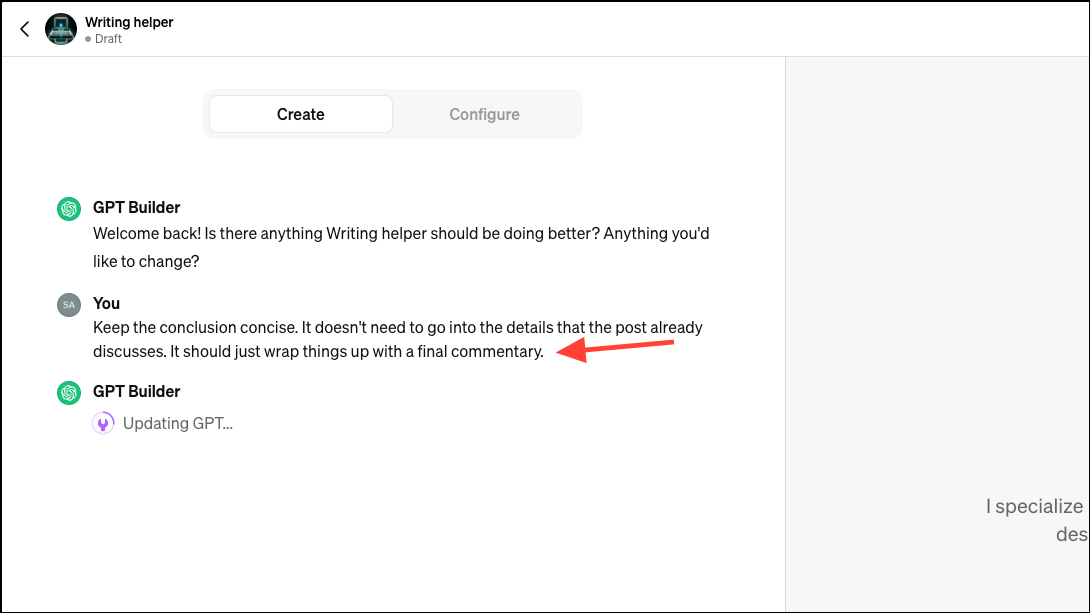Image resolution: width=1090 pixels, height=613 pixels.
Task: Click the GPT Builder welcome message text
Action: 400,246
